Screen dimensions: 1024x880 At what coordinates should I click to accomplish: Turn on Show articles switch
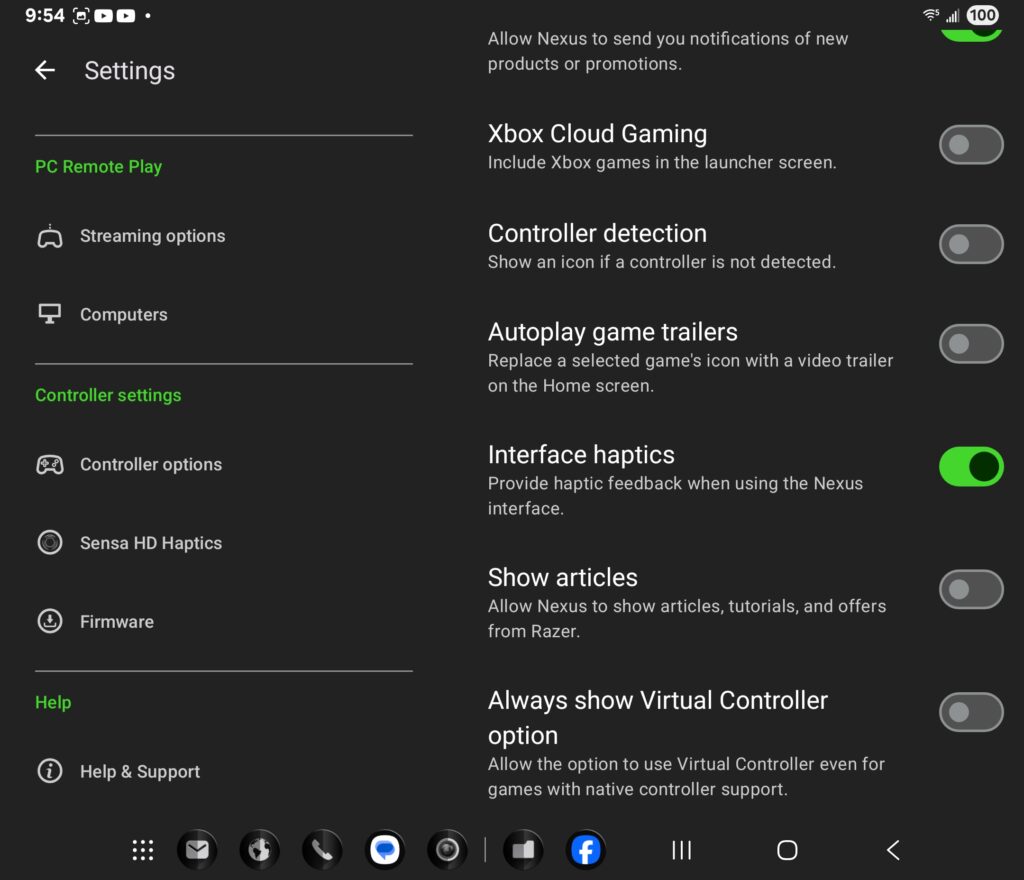tap(971, 589)
